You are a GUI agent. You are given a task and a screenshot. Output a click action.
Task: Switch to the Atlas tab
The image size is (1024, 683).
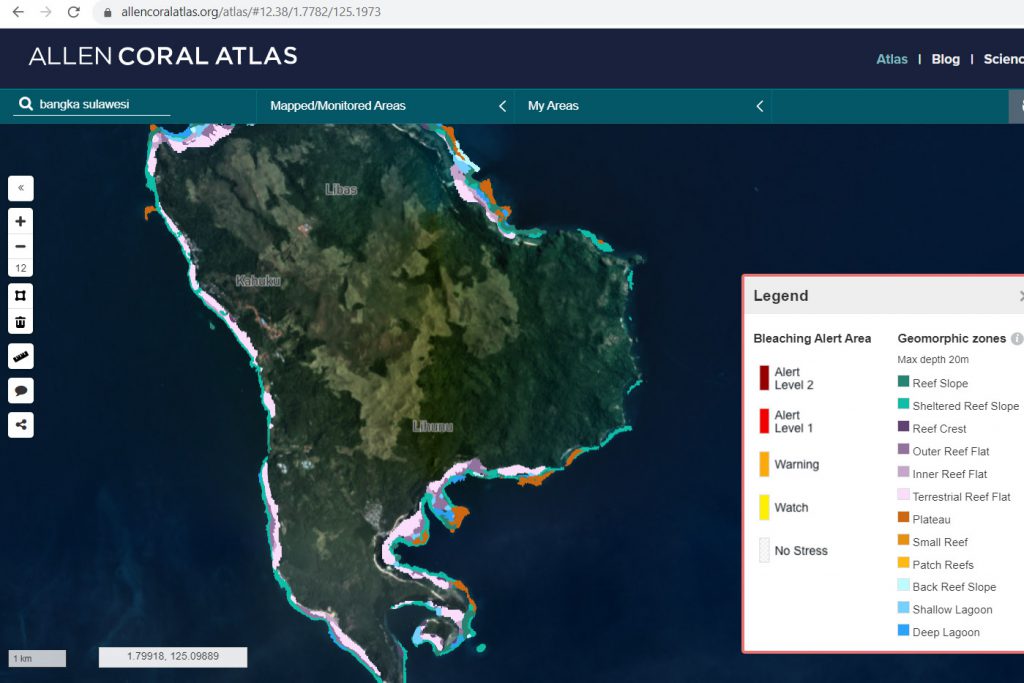[x=891, y=59]
